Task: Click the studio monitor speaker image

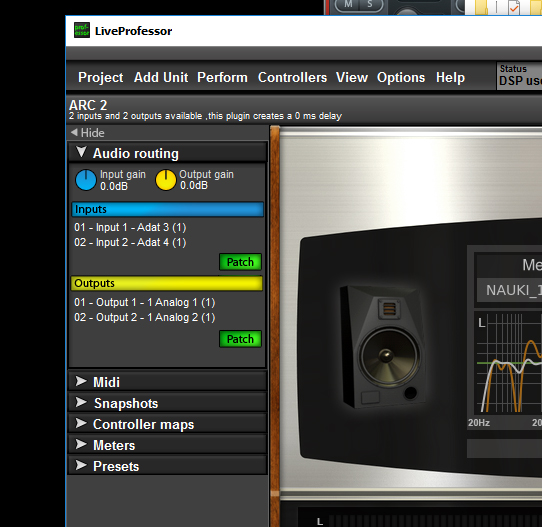Action: 384,347
